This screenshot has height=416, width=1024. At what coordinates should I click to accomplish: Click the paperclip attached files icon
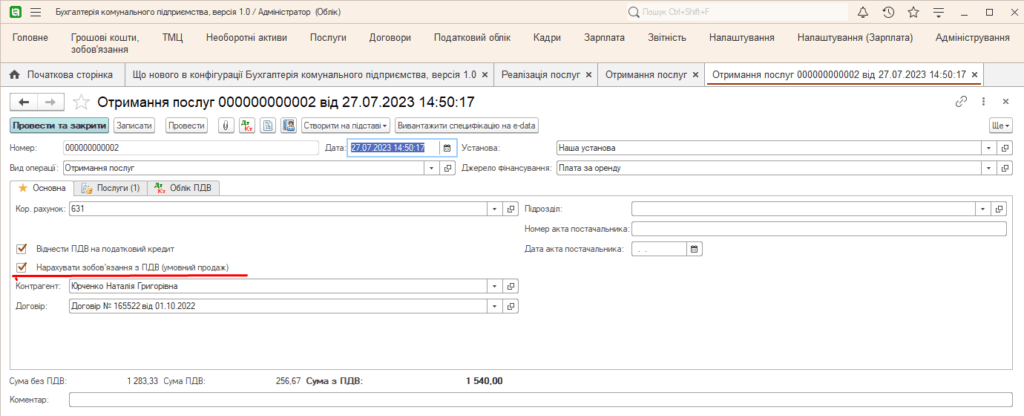(226, 126)
